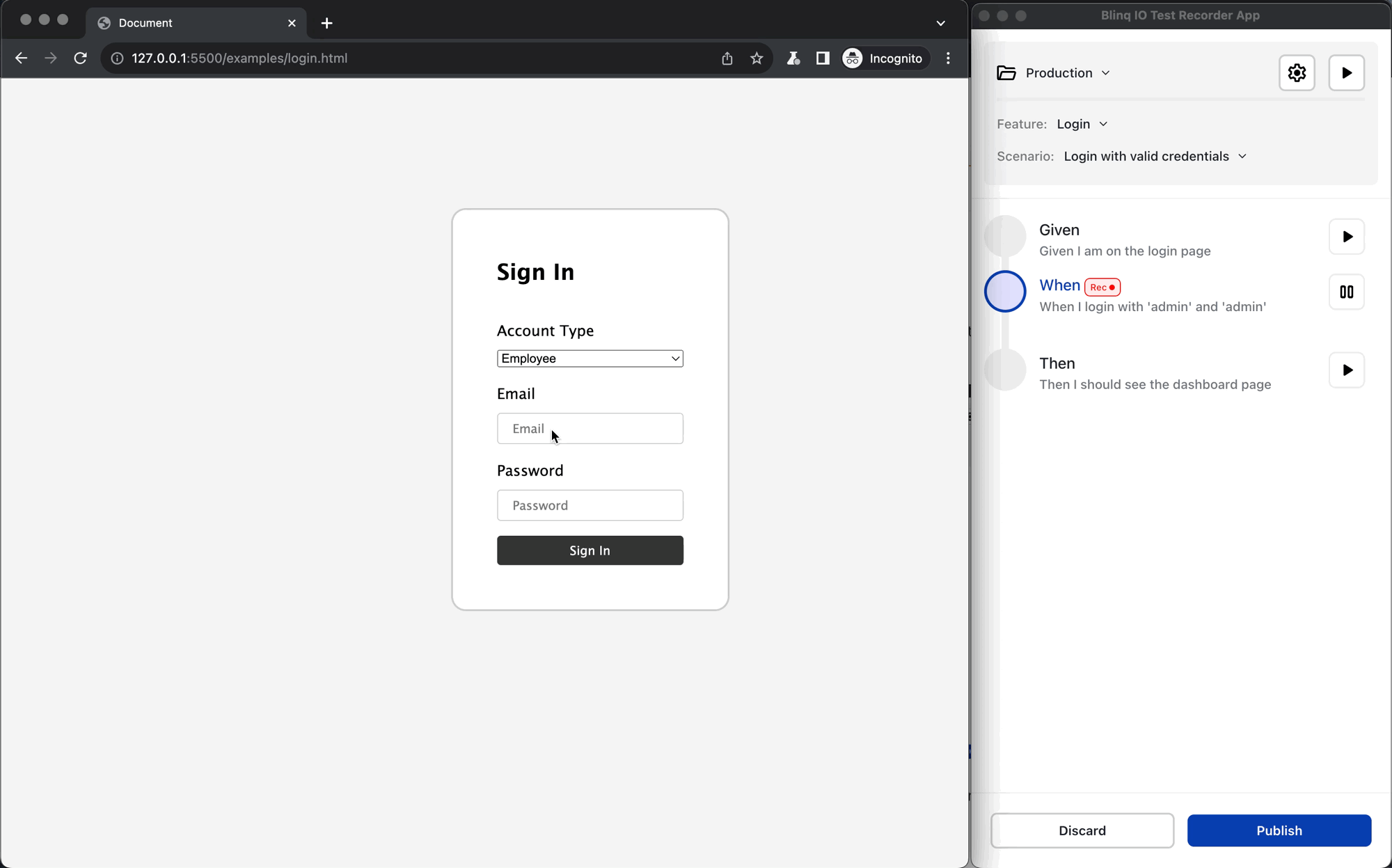The height and width of the screenshot is (868, 1392).
Task: Toggle the browser side panel icon
Action: pyautogui.click(x=822, y=58)
